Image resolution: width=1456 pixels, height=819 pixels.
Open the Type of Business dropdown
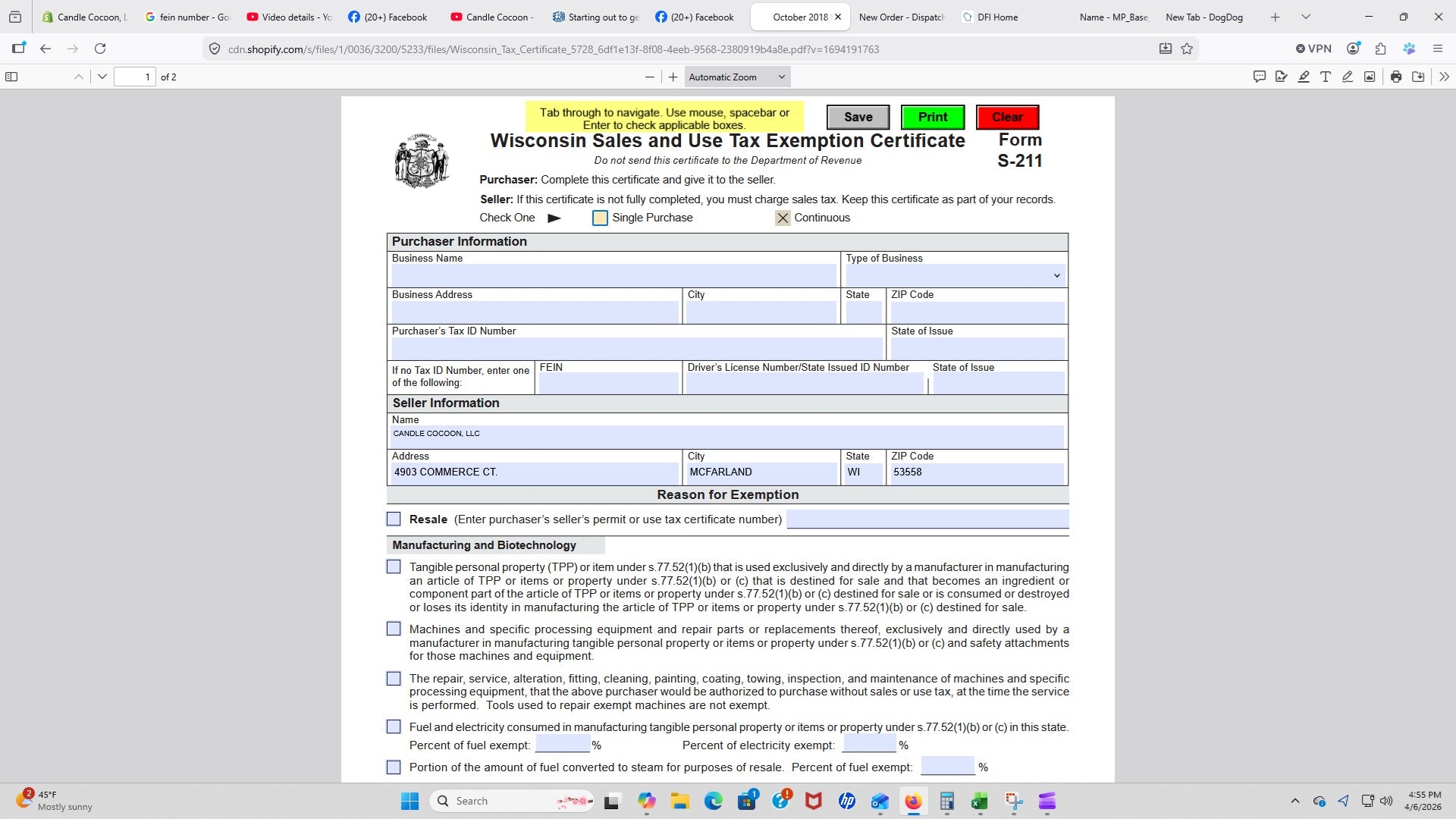(1056, 275)
